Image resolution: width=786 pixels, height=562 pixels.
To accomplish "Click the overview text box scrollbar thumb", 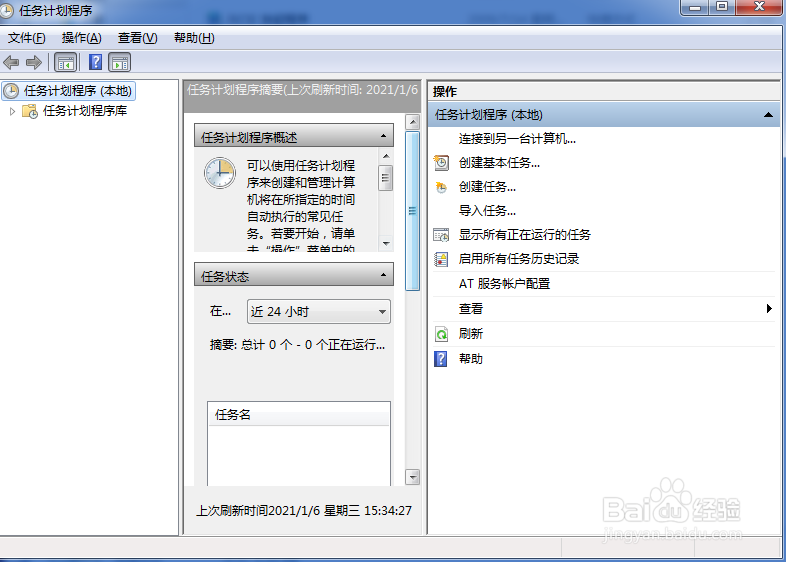I will (x=385, y=178).
